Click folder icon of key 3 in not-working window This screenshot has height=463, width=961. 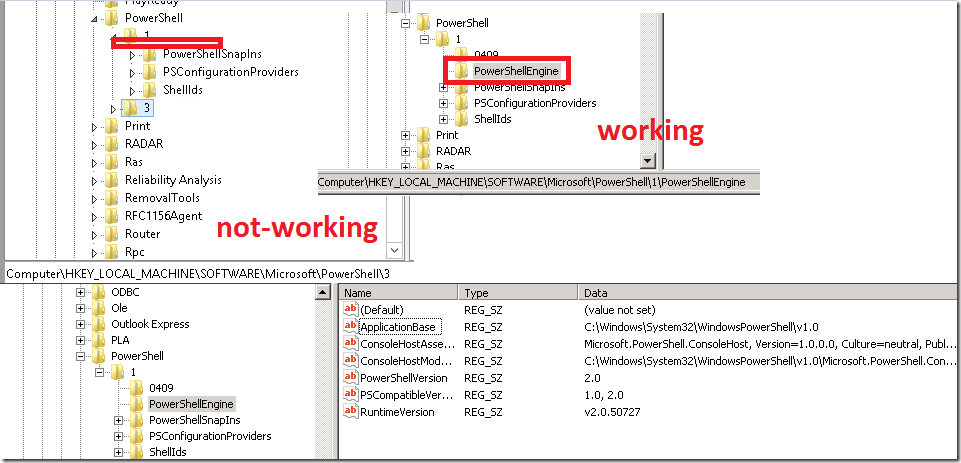[x=131, y=108]
